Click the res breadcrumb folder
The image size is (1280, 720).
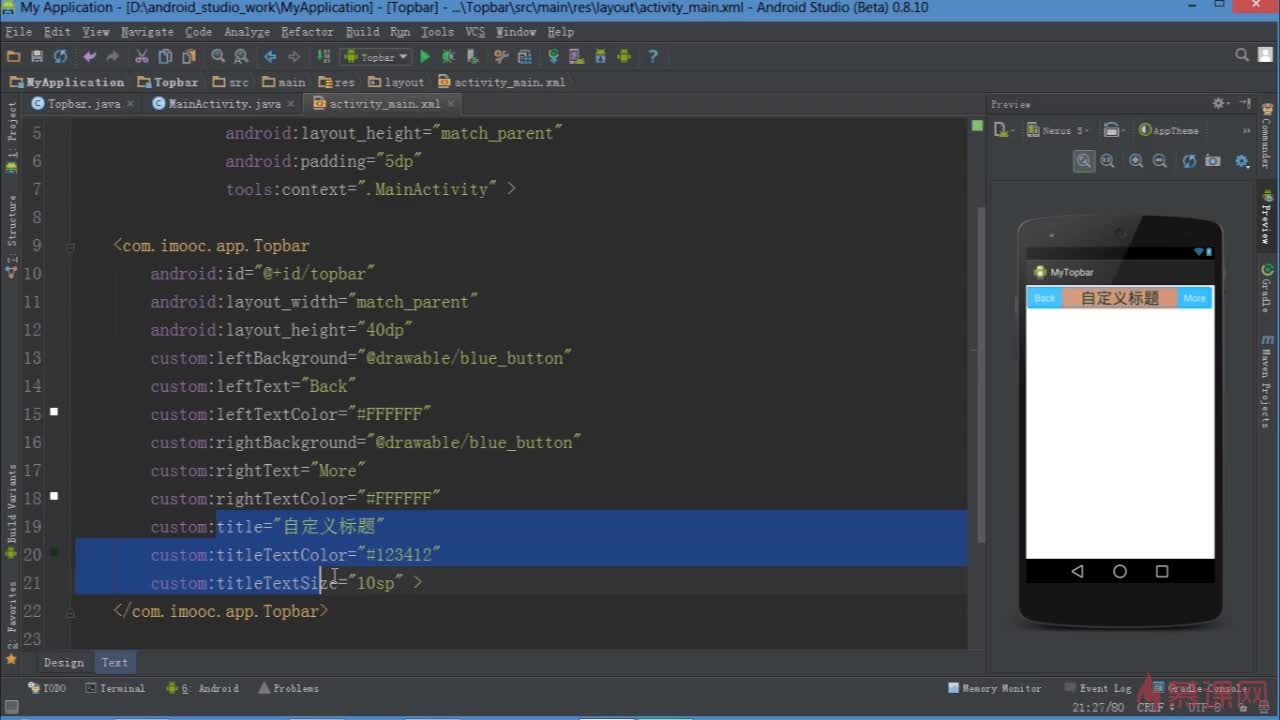pyautogui.click(x=337, y=82)
